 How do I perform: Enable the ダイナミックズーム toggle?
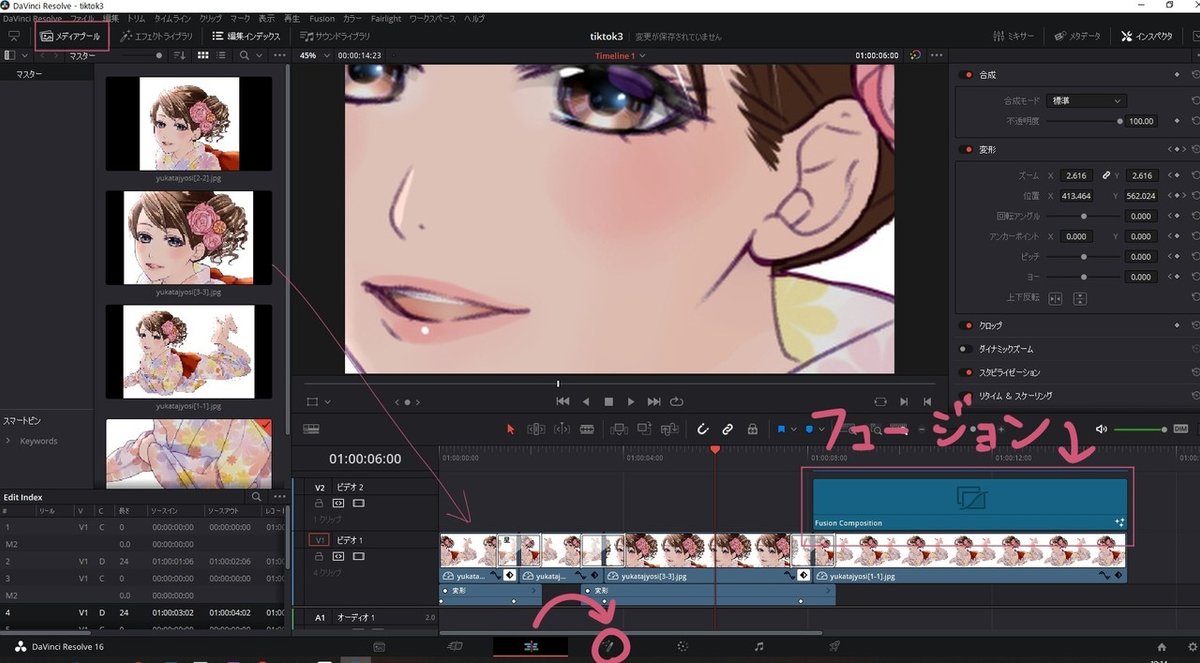point(966,349)
